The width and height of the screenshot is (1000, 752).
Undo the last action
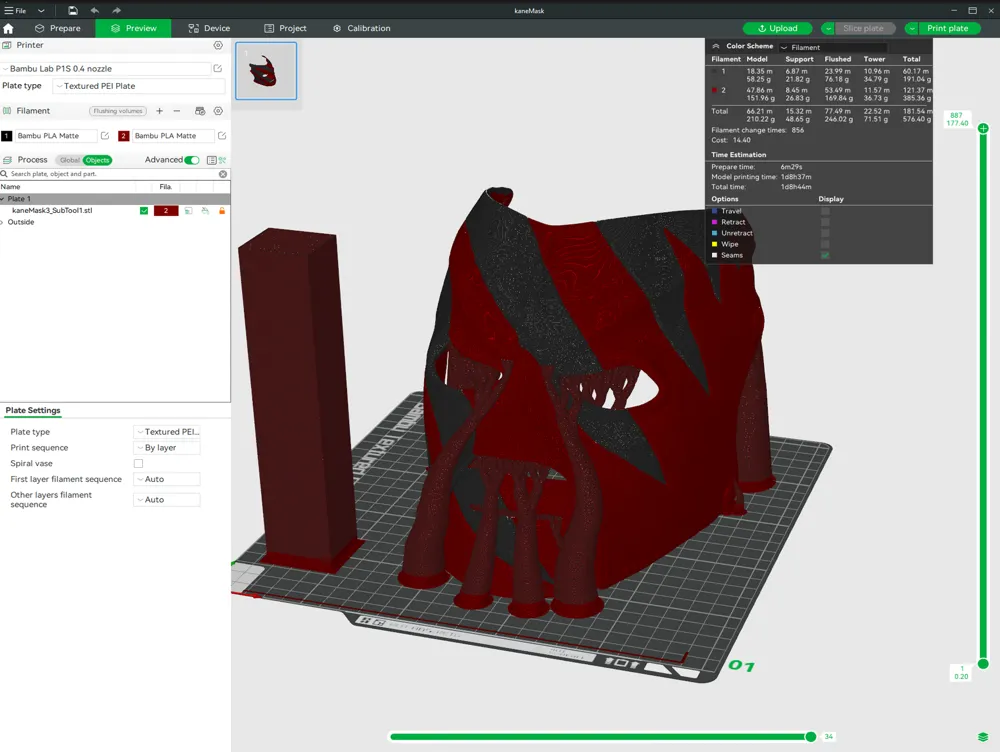pos(94,10)
